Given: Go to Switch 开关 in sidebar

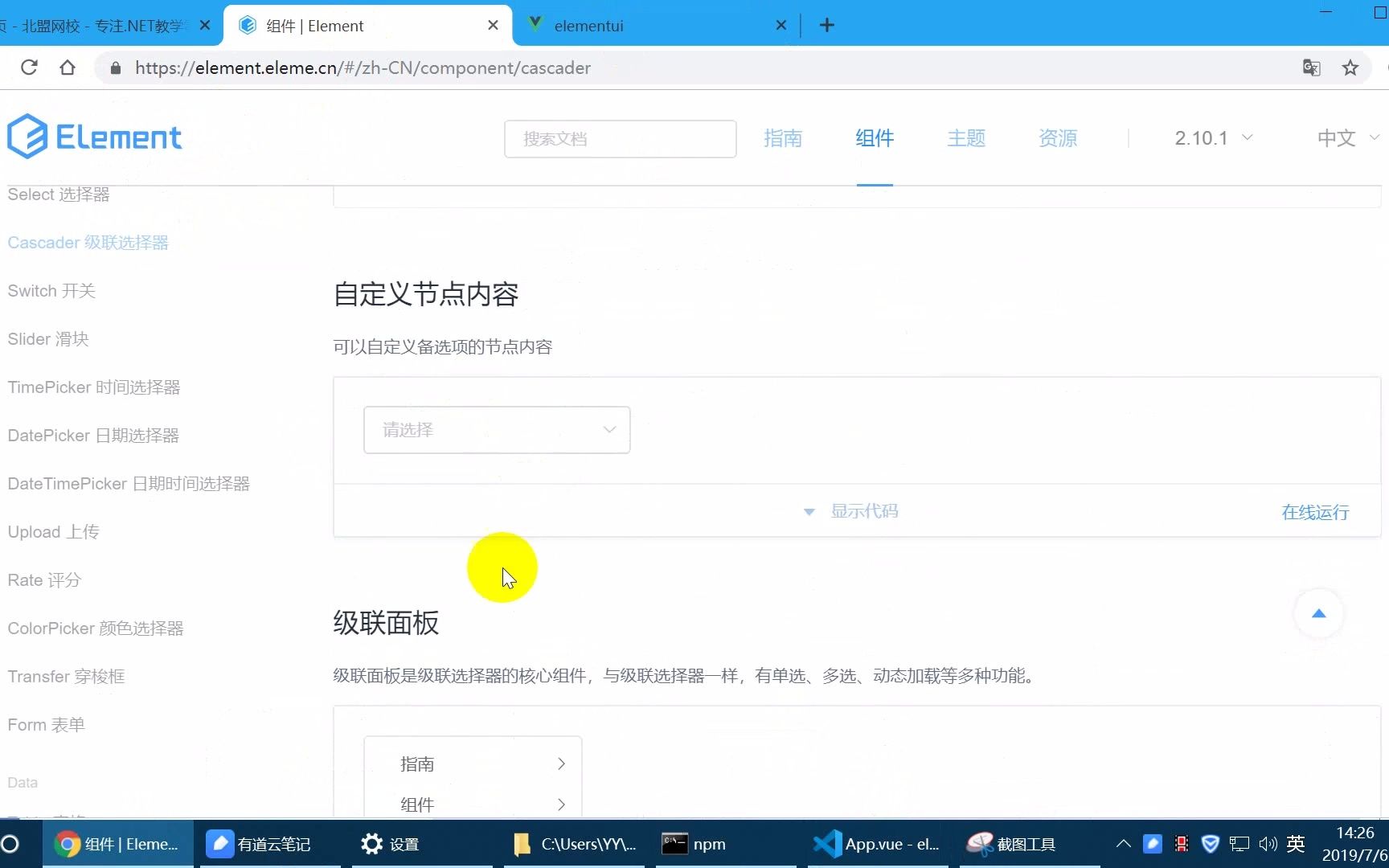Looking at the screenshot, I should coord(51,291).
